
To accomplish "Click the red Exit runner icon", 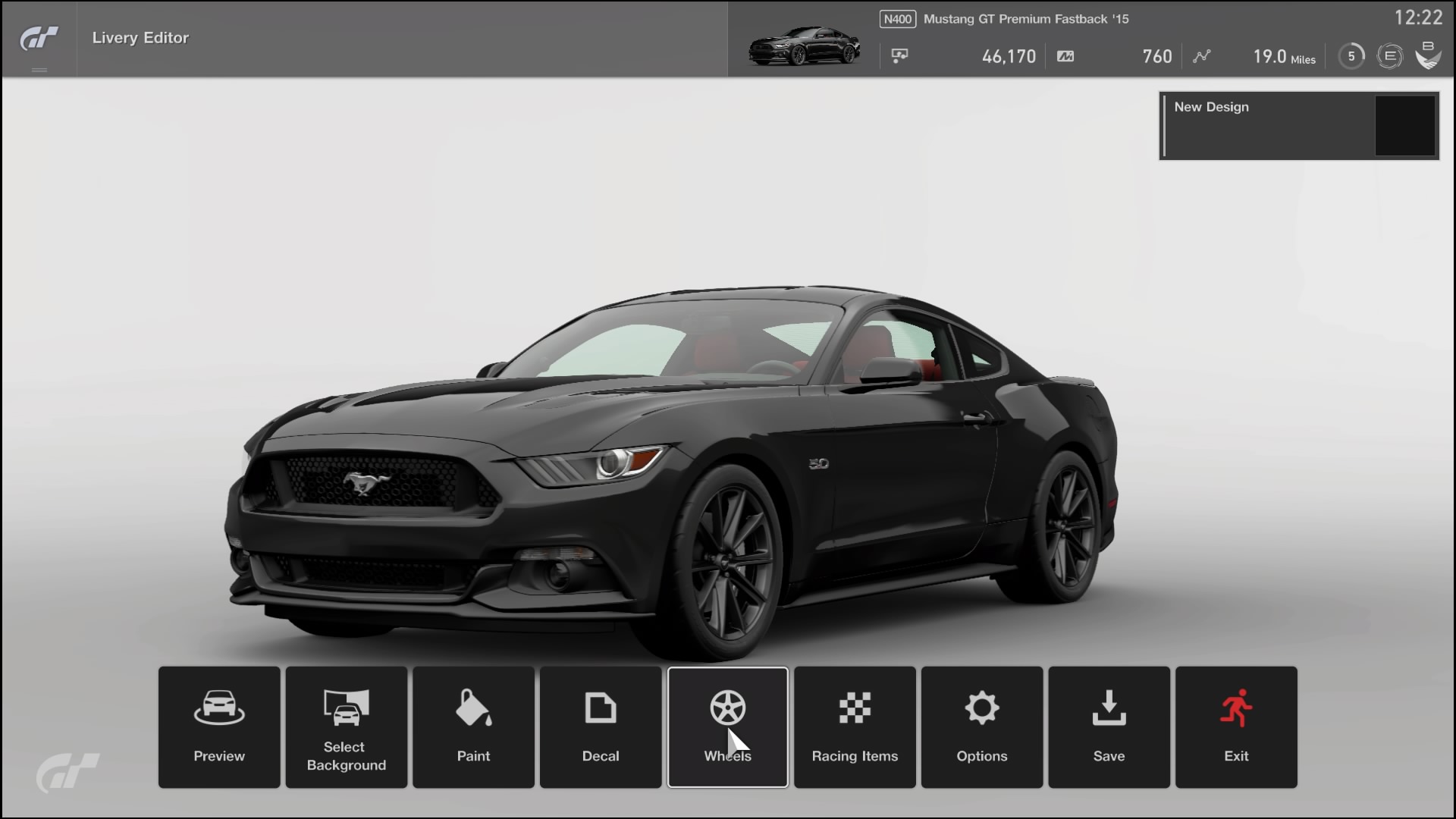I will (1235, 707).
